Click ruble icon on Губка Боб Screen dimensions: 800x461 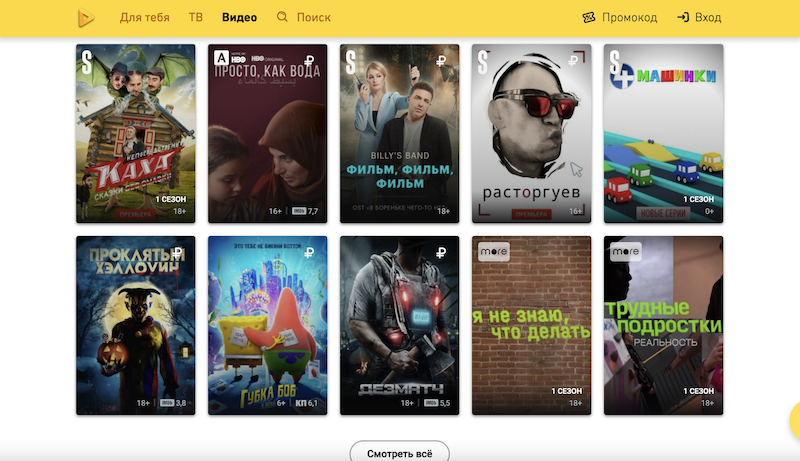(309, 252)
